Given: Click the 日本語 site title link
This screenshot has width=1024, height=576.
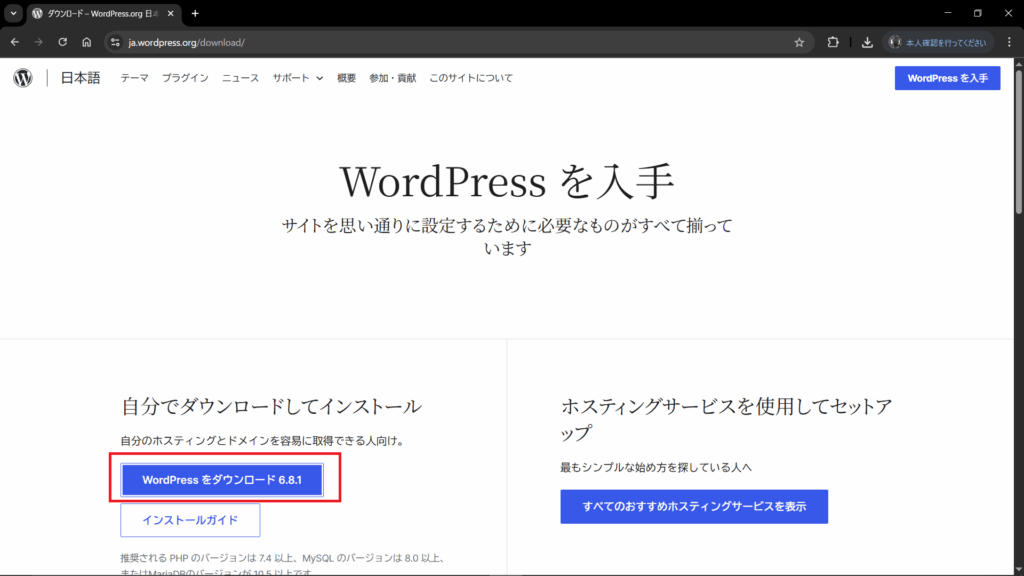Looking at the screenshot, I should click(x=80, y=78).
